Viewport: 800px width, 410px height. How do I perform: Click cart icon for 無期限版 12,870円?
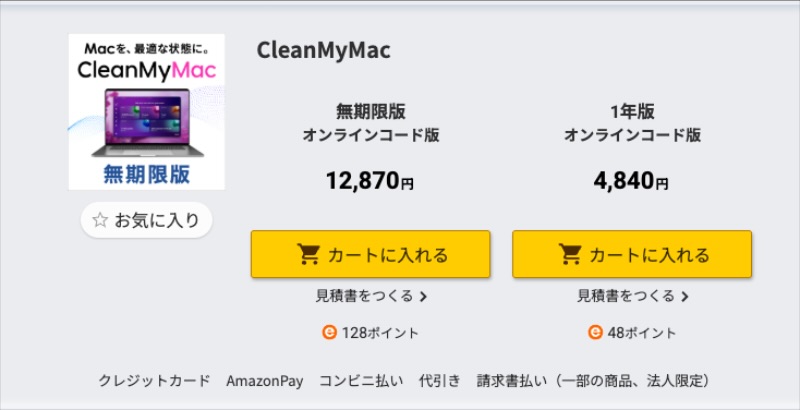(309, 254)
